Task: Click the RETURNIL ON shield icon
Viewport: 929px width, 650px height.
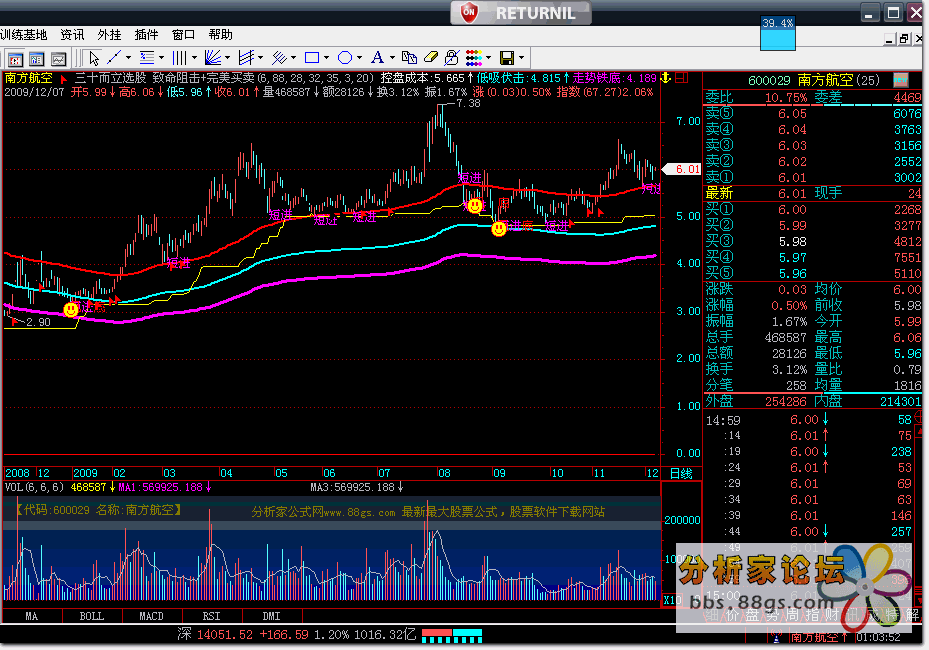Action: pos(469,12)
